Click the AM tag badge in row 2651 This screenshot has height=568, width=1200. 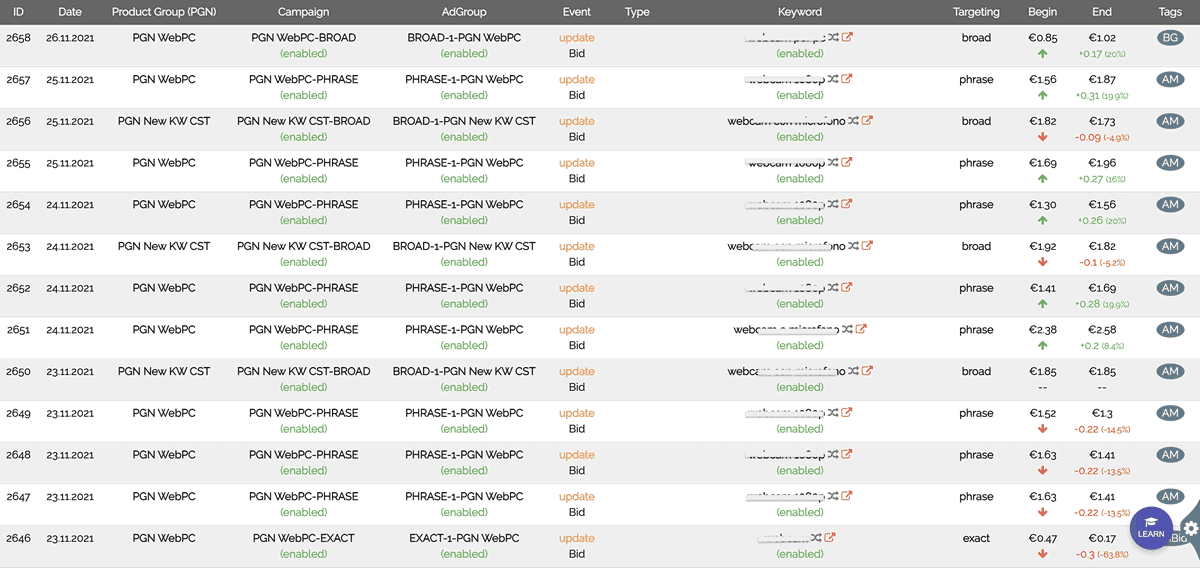1170,329
